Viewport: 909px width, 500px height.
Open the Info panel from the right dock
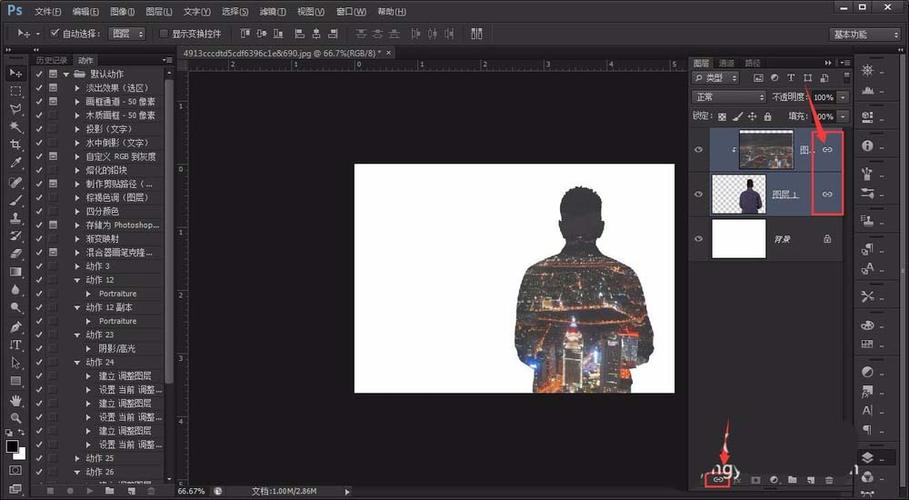point(867,146)
